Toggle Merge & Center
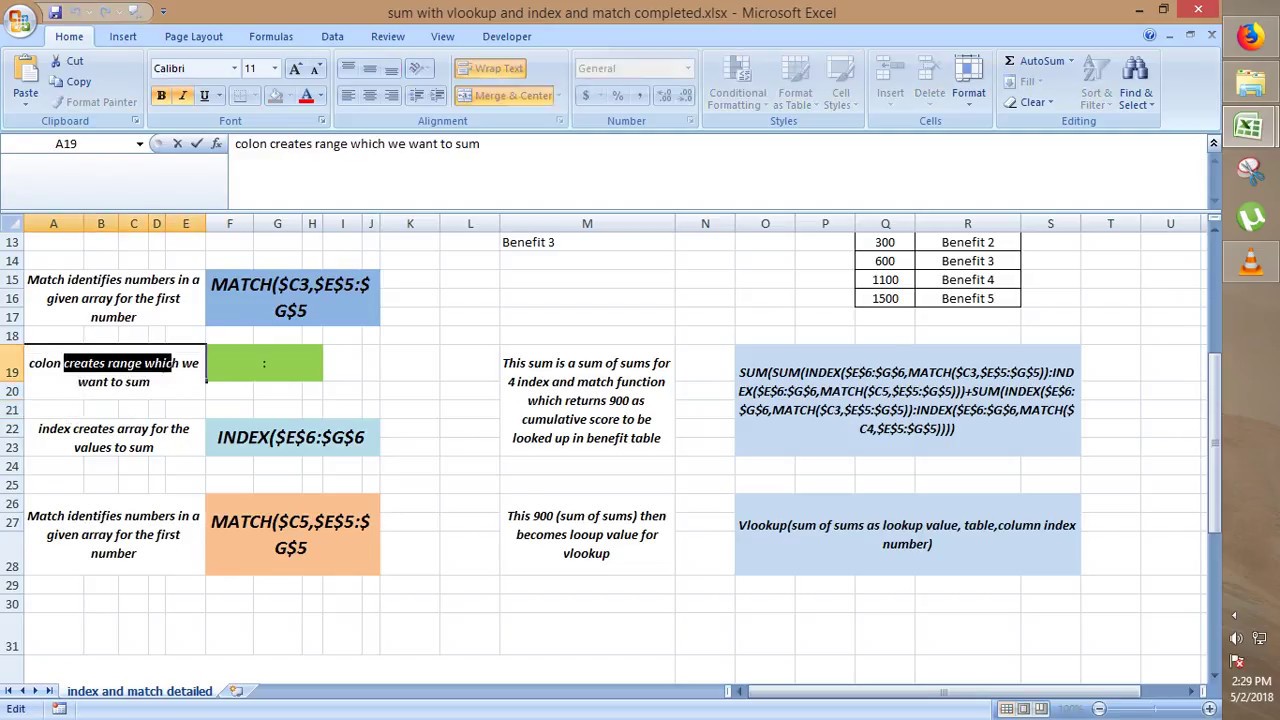Viewport: 1280px width, 720px height. click(505, 96)
